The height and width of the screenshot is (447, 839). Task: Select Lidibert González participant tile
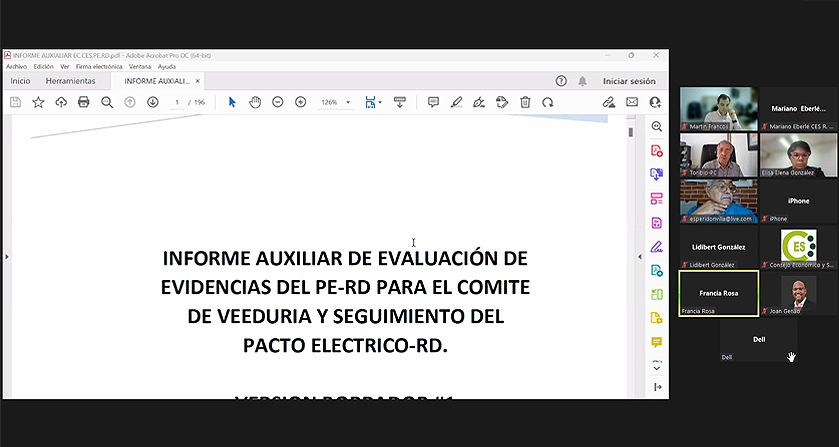719,247
